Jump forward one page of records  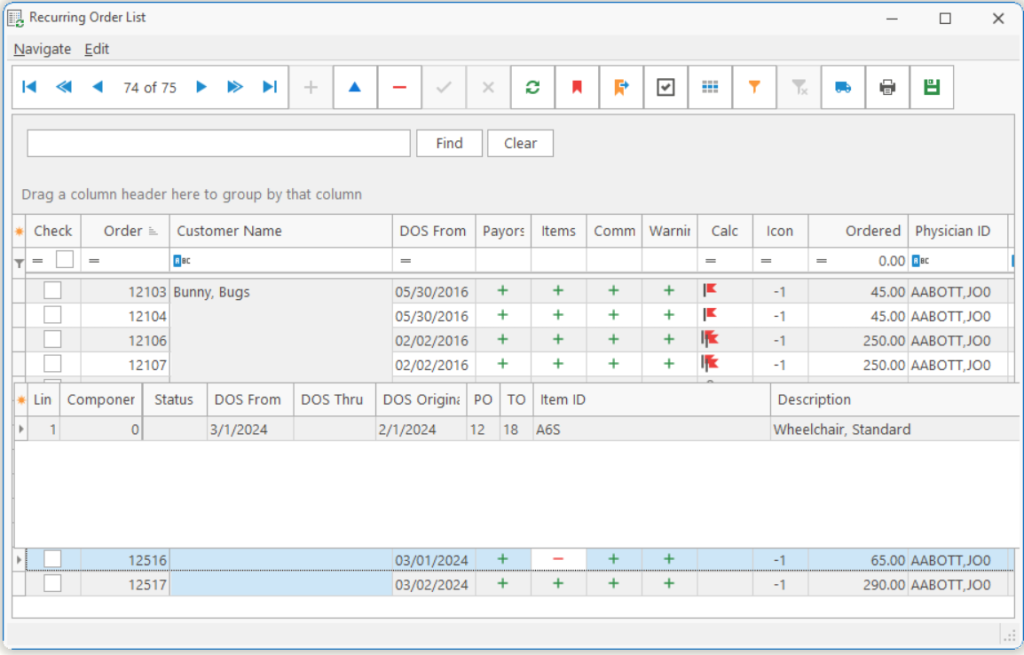coord(235,87)
